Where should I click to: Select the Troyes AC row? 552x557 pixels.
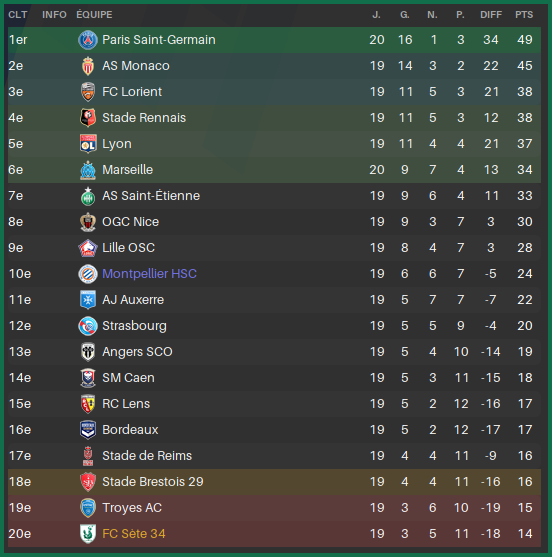pyautogui.click(x=274, y=508)
